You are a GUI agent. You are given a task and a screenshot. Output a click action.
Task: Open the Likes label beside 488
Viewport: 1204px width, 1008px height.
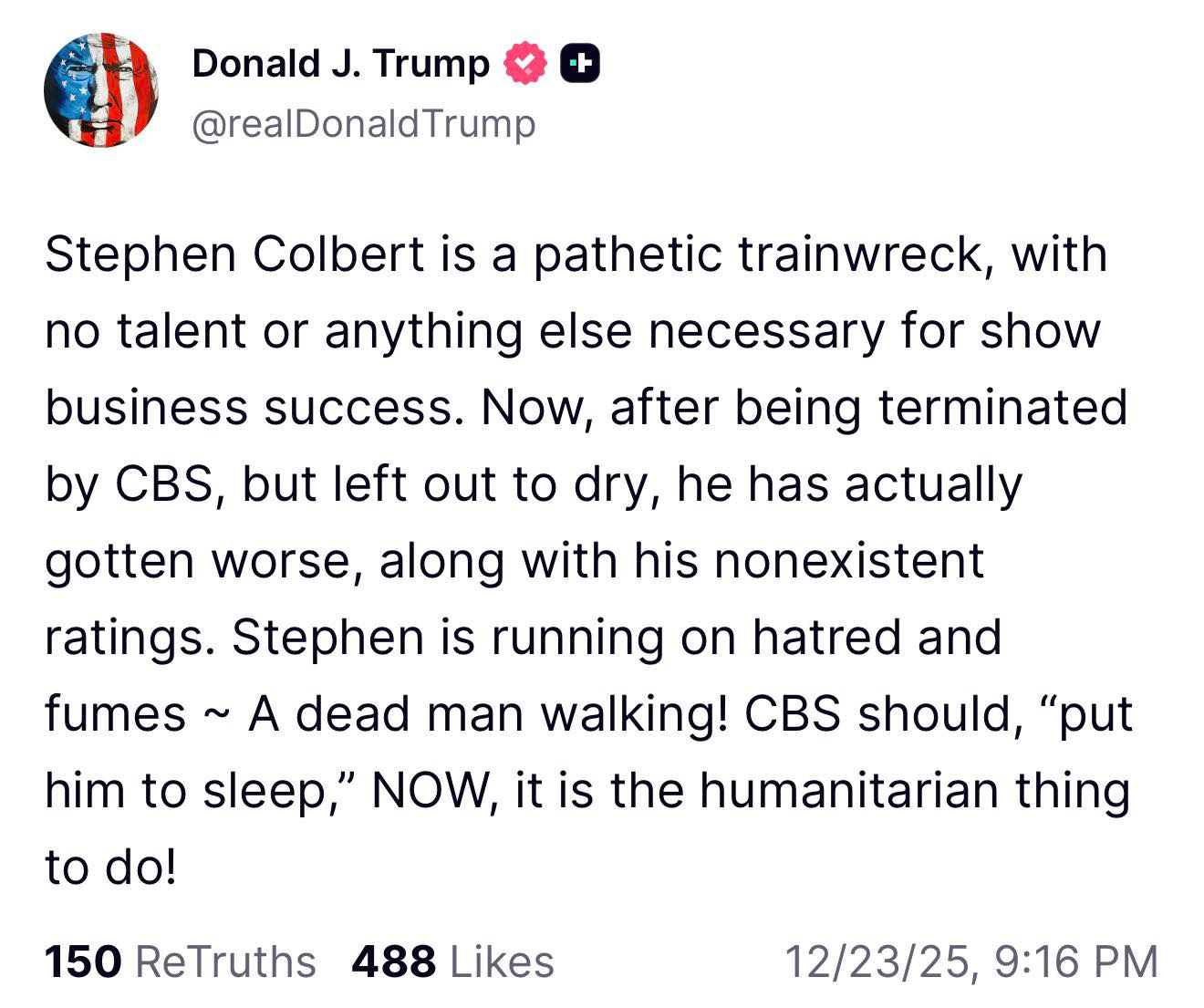pos(502,961)
